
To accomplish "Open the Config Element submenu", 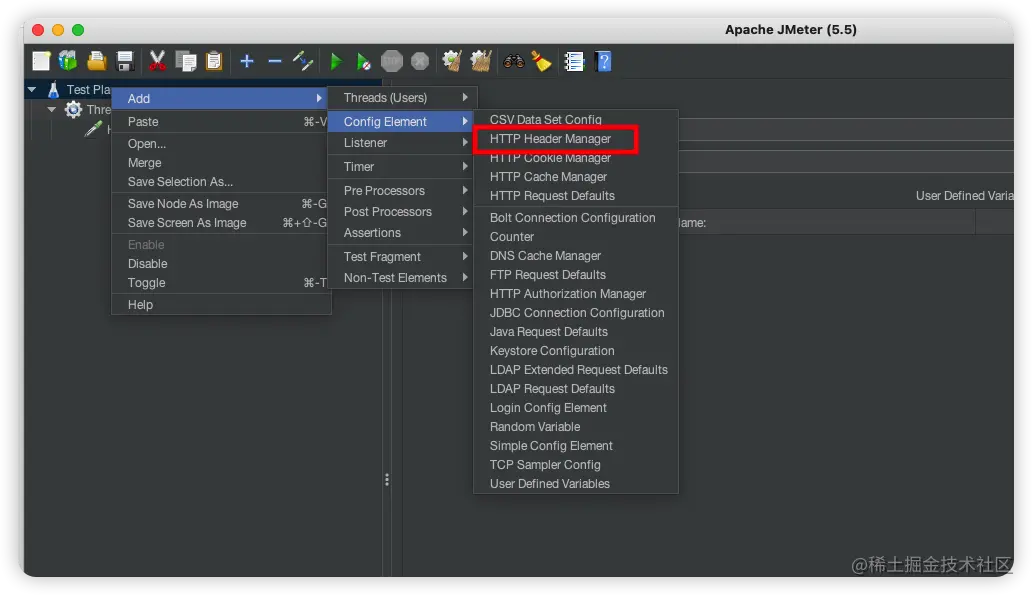I will click(x=401, y=122).
